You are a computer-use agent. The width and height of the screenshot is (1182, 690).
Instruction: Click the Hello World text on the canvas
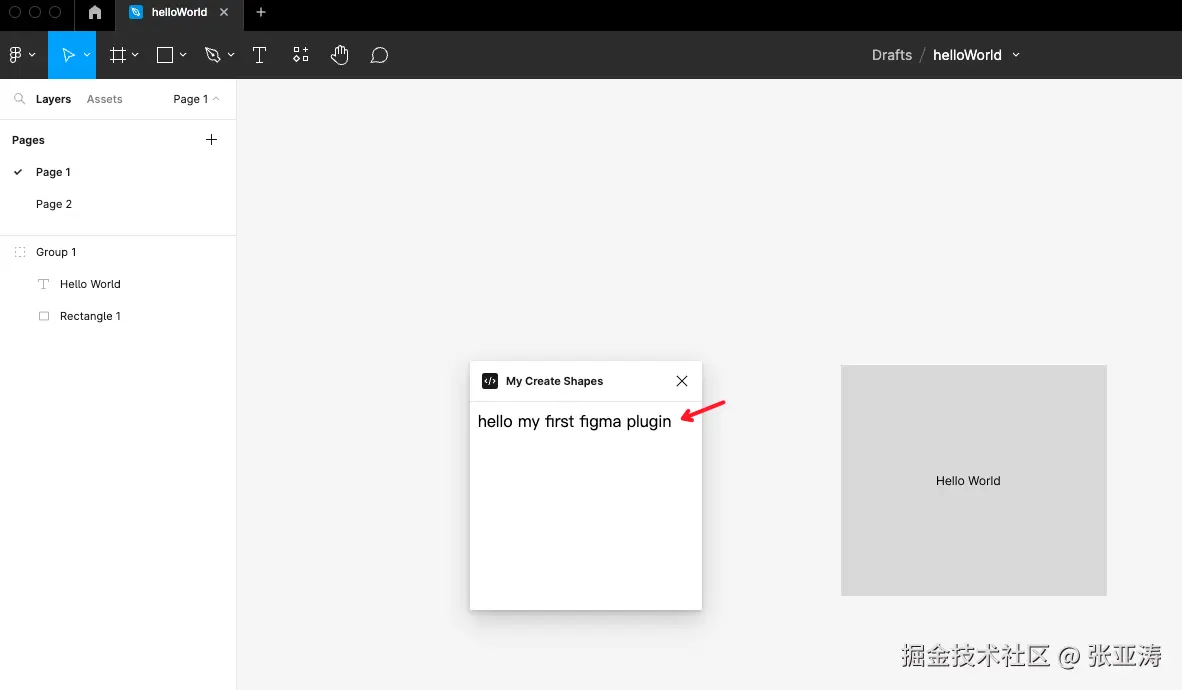tap(968, 481)
